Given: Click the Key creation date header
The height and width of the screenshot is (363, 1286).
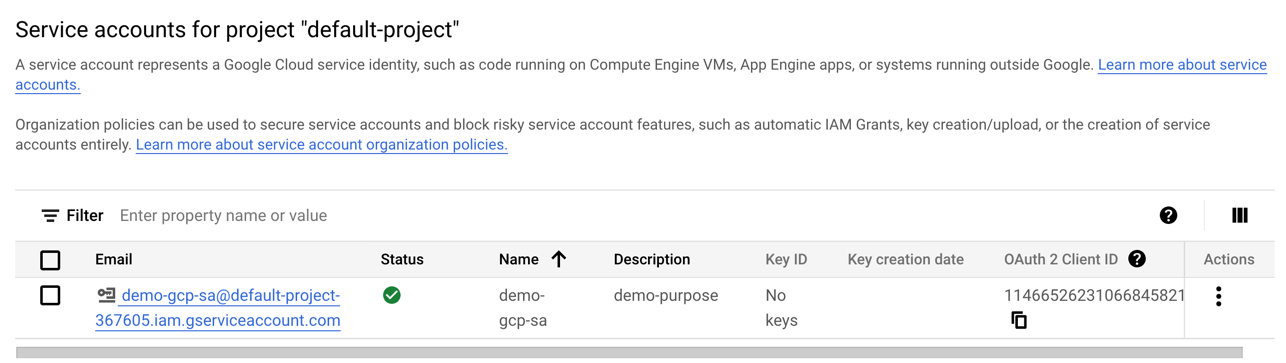Looking at the screenshot, I should pos(906,259).
